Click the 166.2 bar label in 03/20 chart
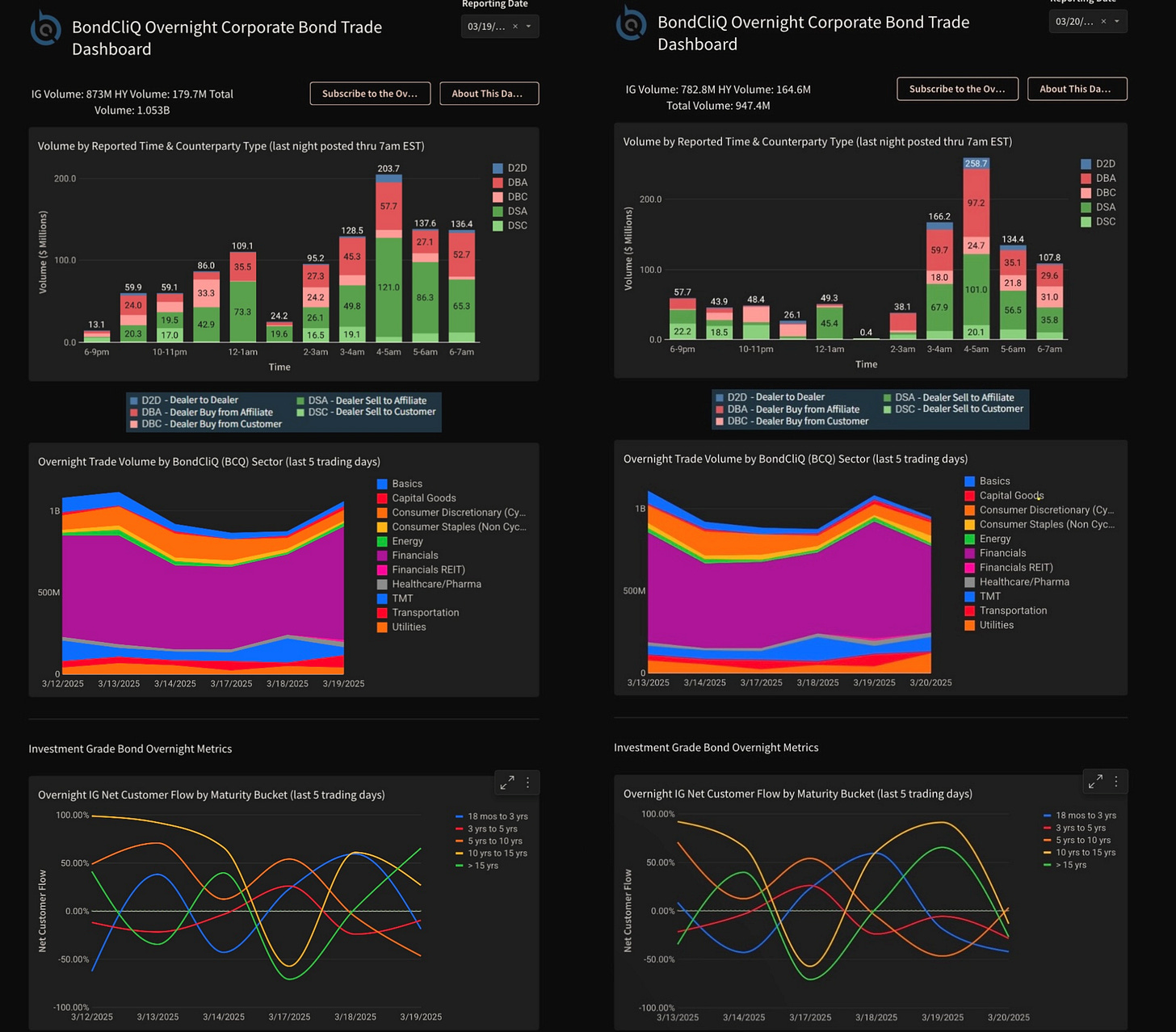Image resolution: width=1176 pixels, height=1032 pixels. 939,216
